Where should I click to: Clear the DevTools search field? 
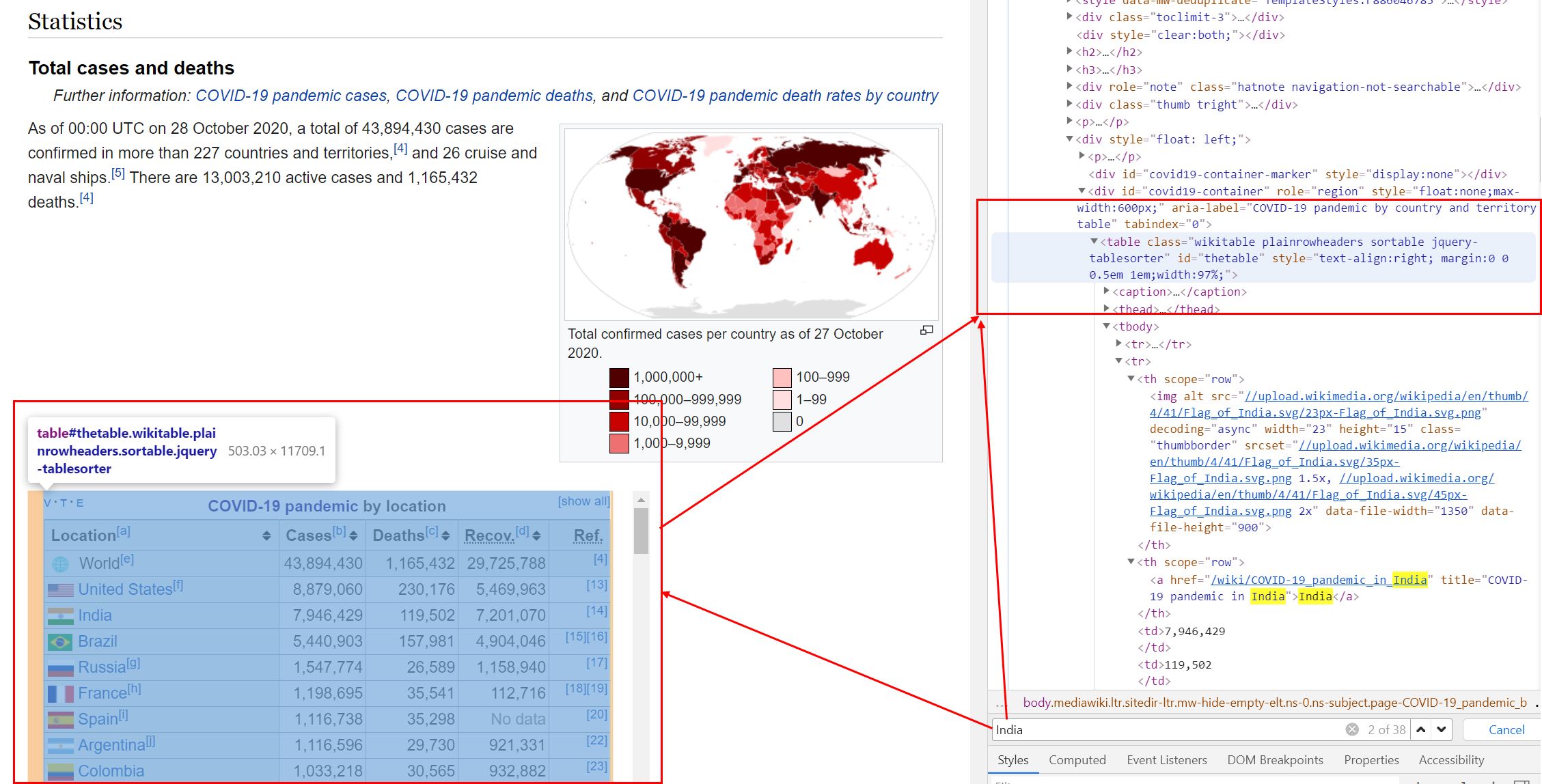click(1351, 729)
